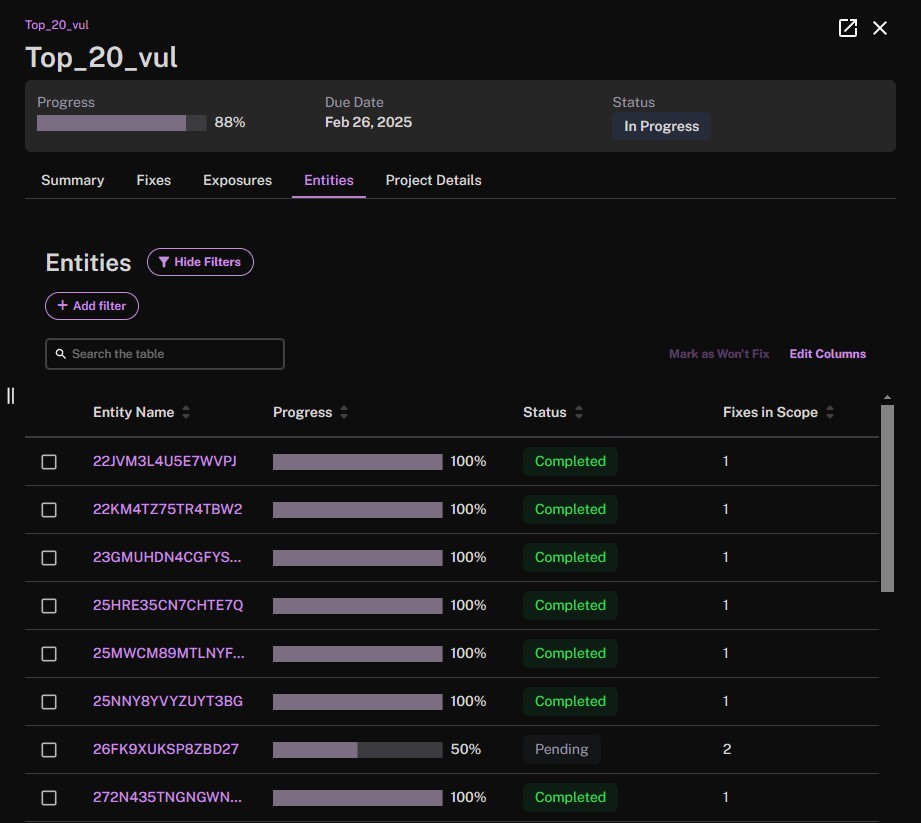Click the Pending status badge

(562, 750)
